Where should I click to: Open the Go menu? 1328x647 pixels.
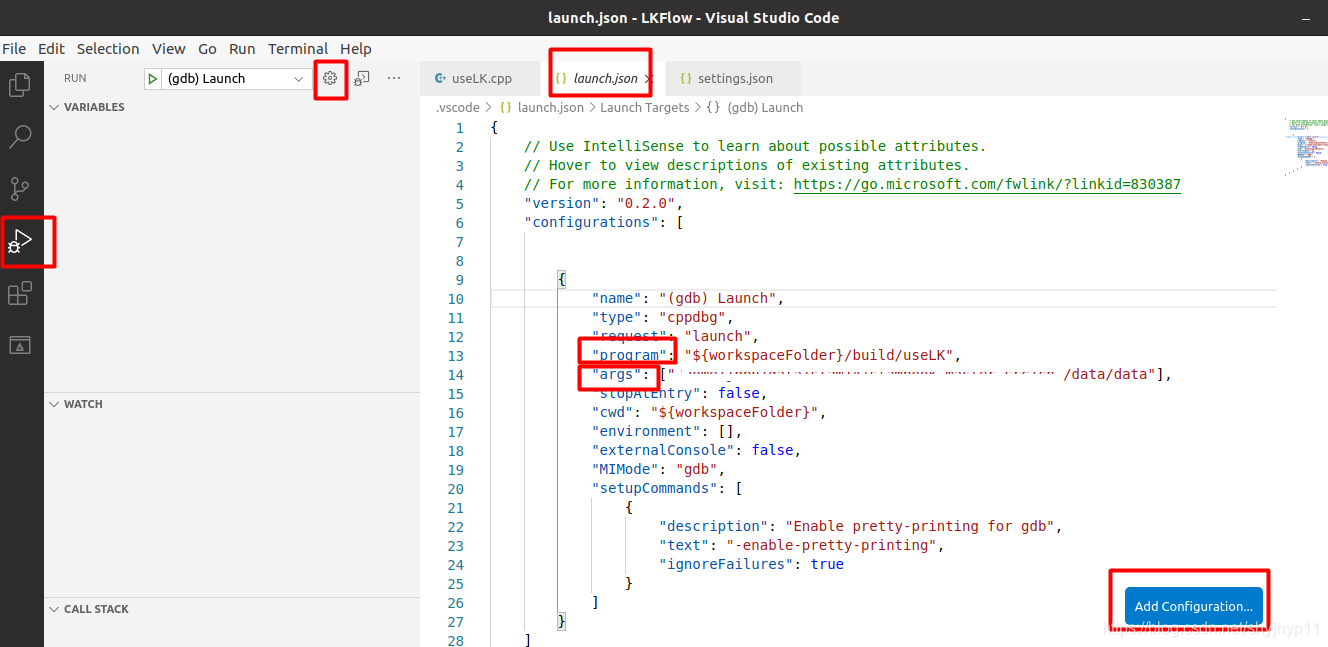tap(207, 48)
